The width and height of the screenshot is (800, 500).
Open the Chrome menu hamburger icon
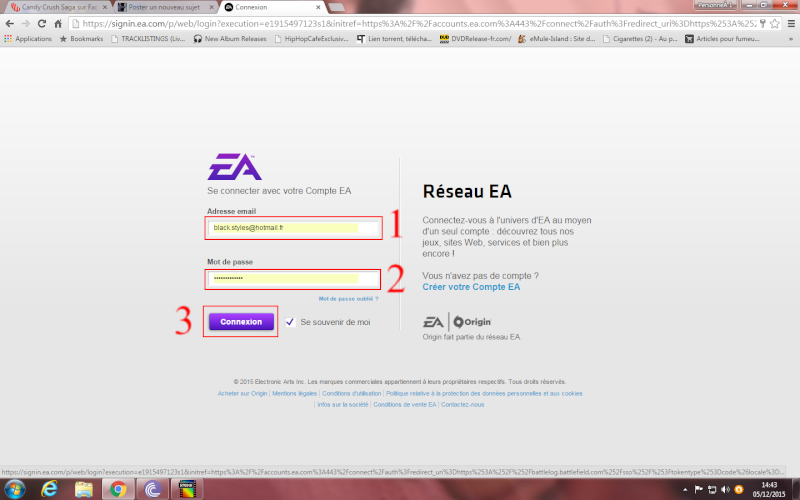(x=791, y=23)
